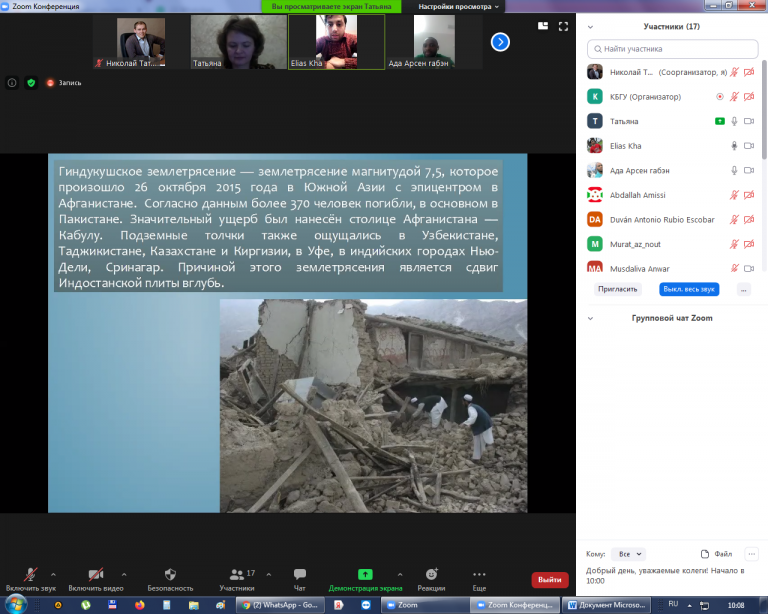This screenshot has width=768, height=614.
Task: Enter full screen mode via corner icon
Action: (x=564, y=26)
